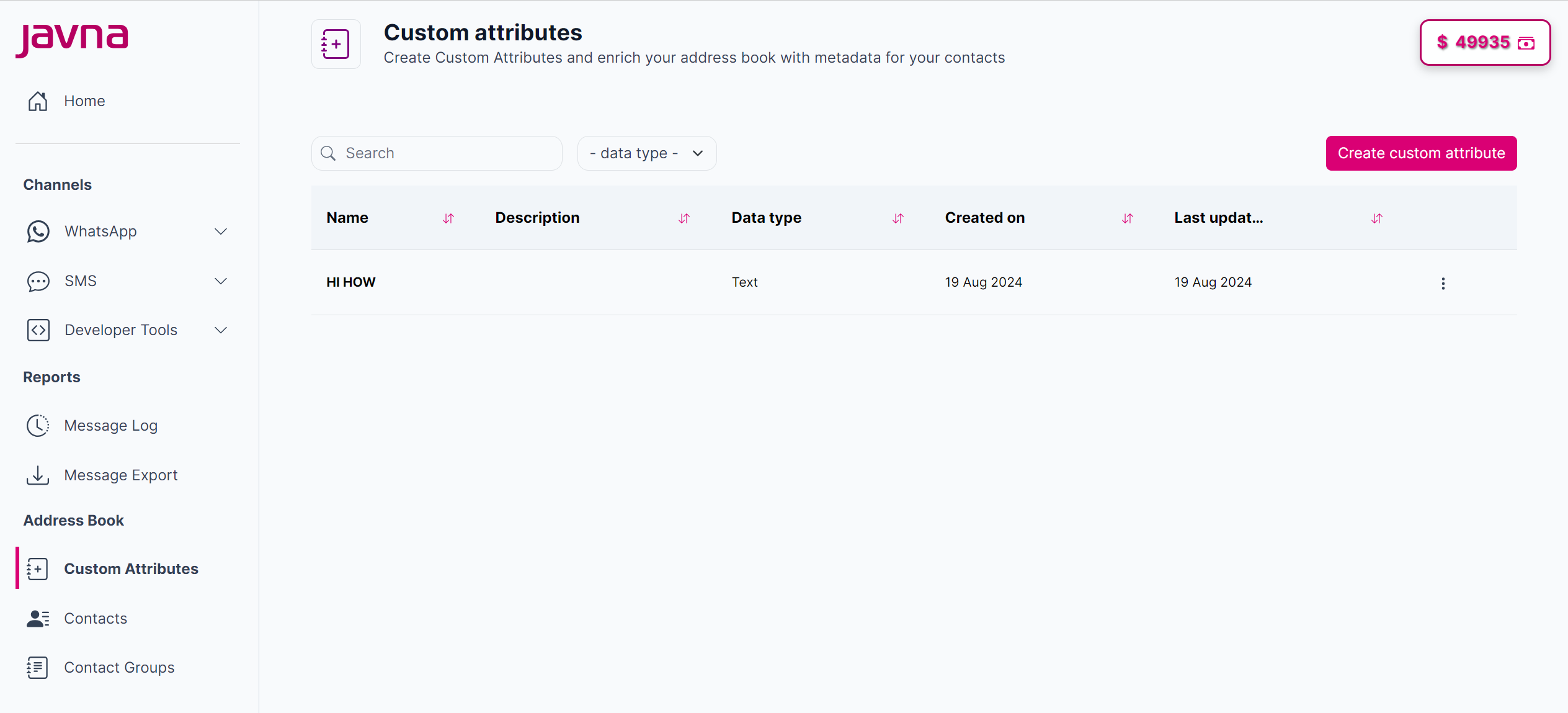Expand the WhatsApp section chevron
This screenshot has height=713, width=1568.
point(221,231)
